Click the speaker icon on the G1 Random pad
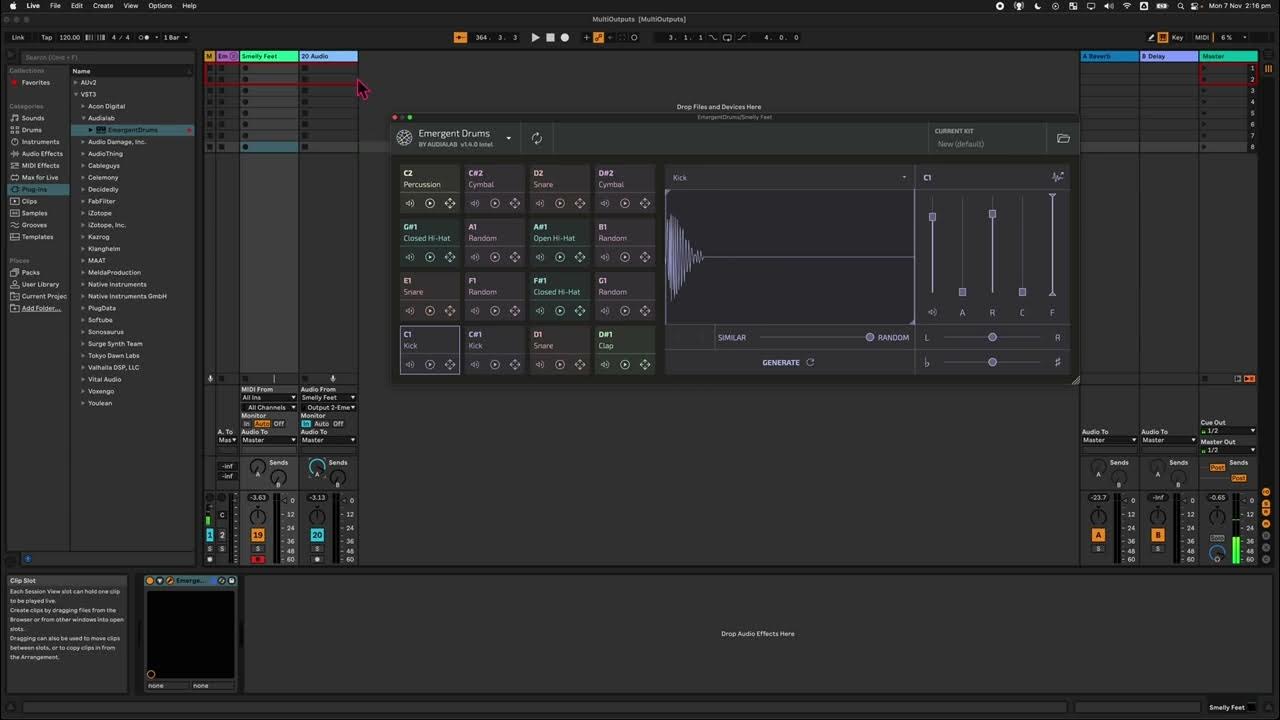Viewport: 1280px width, 720px height. click(604, 311)
